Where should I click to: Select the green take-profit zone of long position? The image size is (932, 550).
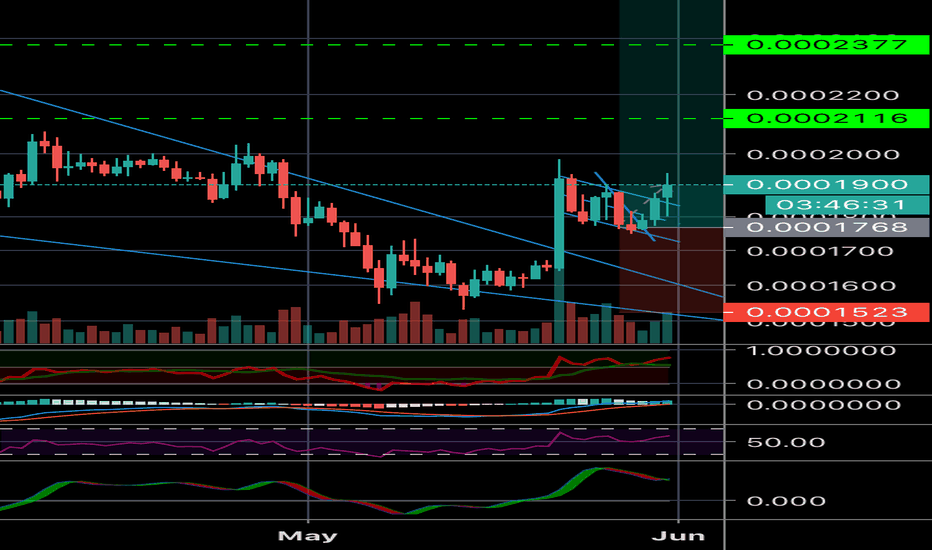coord(672,113)
